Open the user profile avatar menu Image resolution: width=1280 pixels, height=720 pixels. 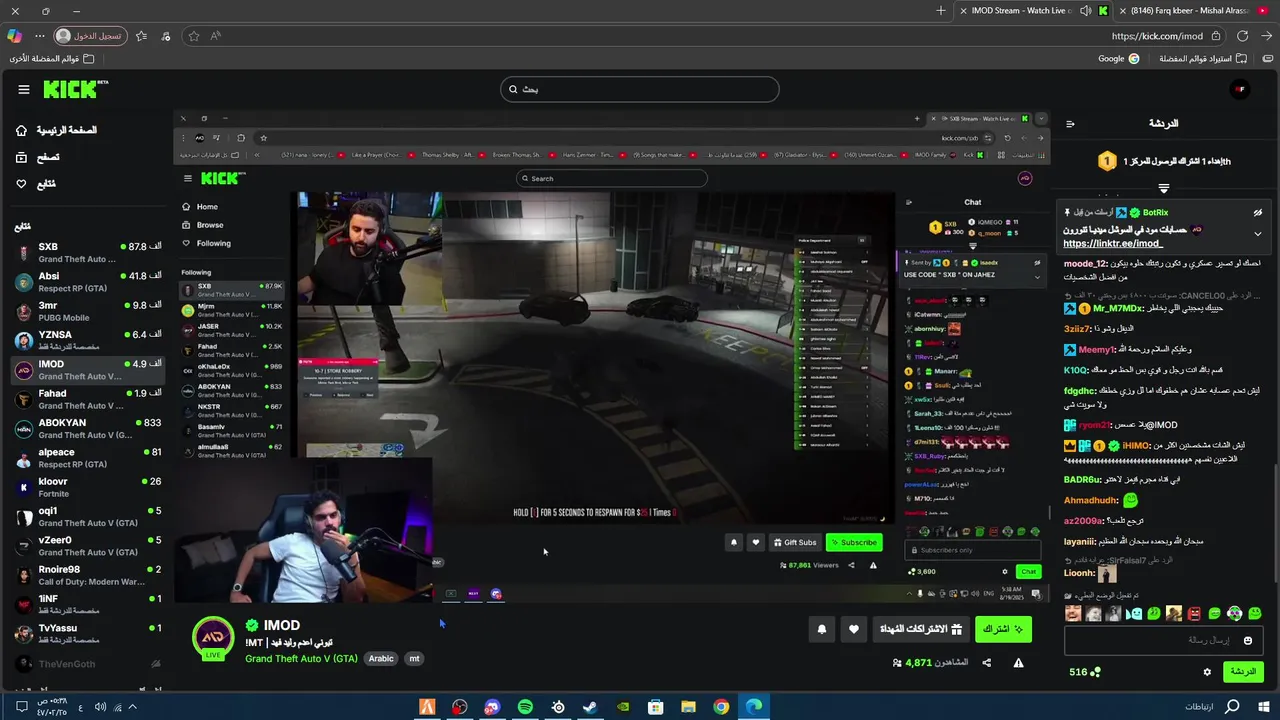pyautogui.click(x=1240, y=89)
